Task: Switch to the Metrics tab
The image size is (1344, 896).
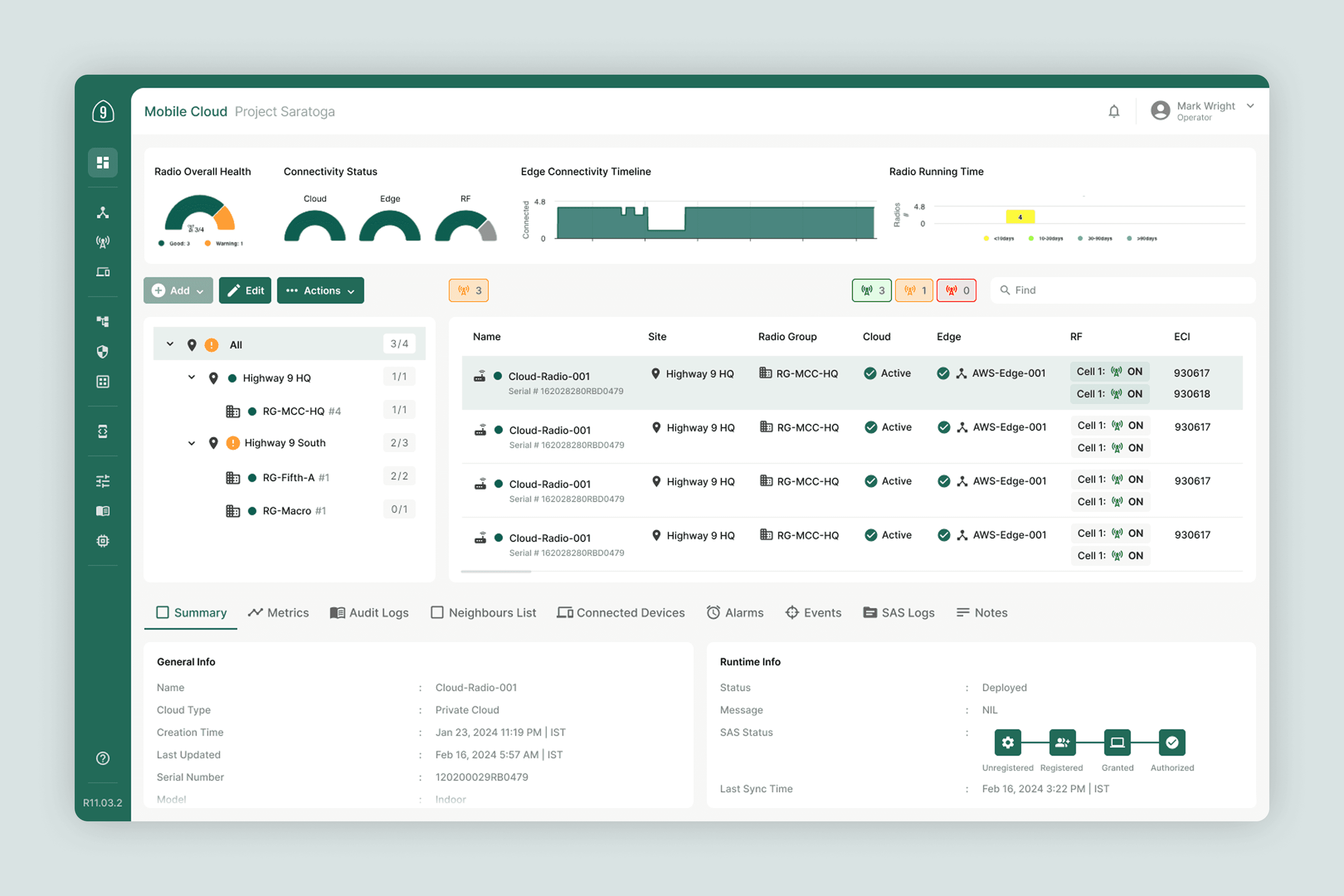Action: [x=278, y=613]
